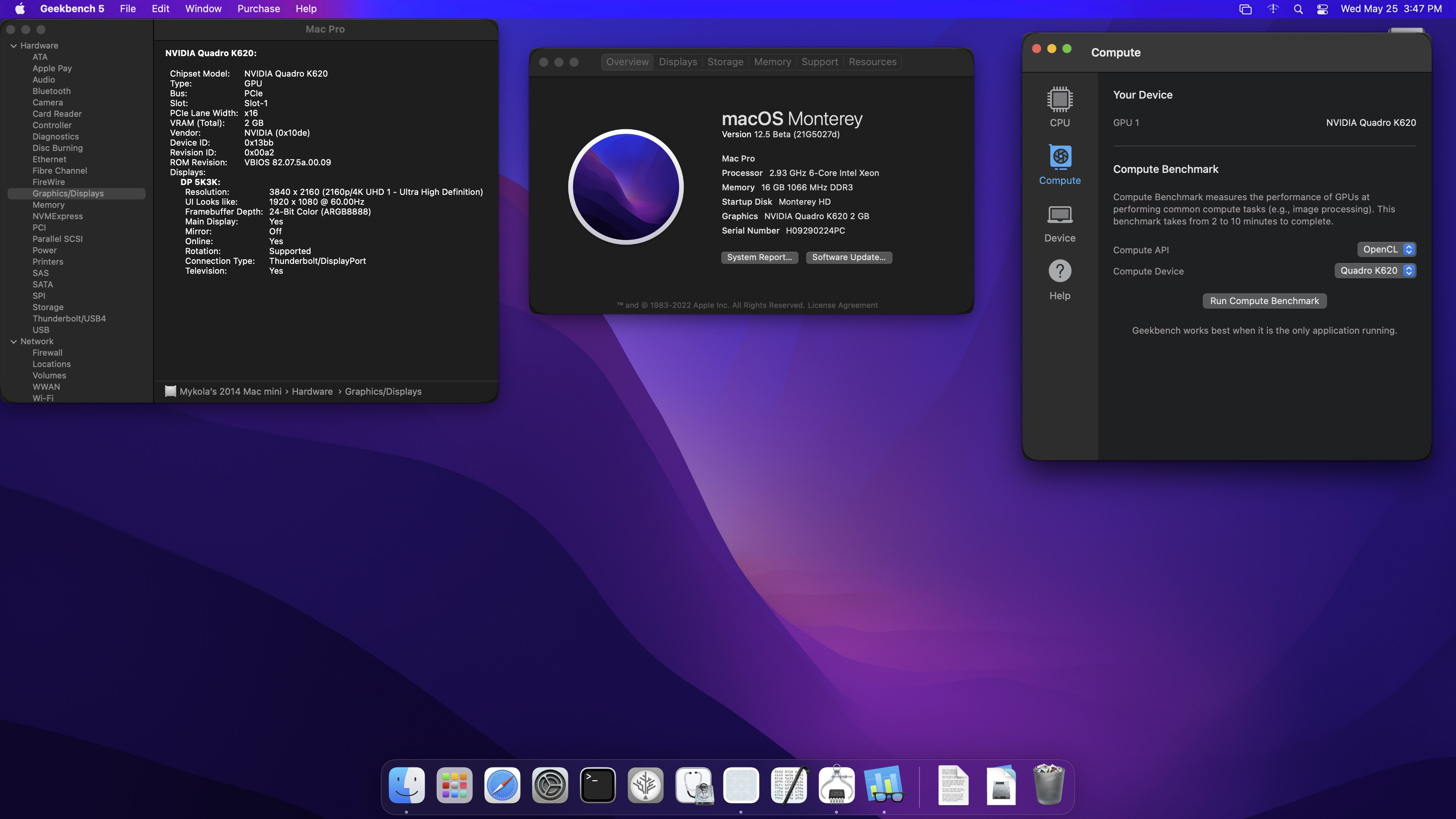
Task: Open the Geekbench 5 application menu
Action: [72, 8]
